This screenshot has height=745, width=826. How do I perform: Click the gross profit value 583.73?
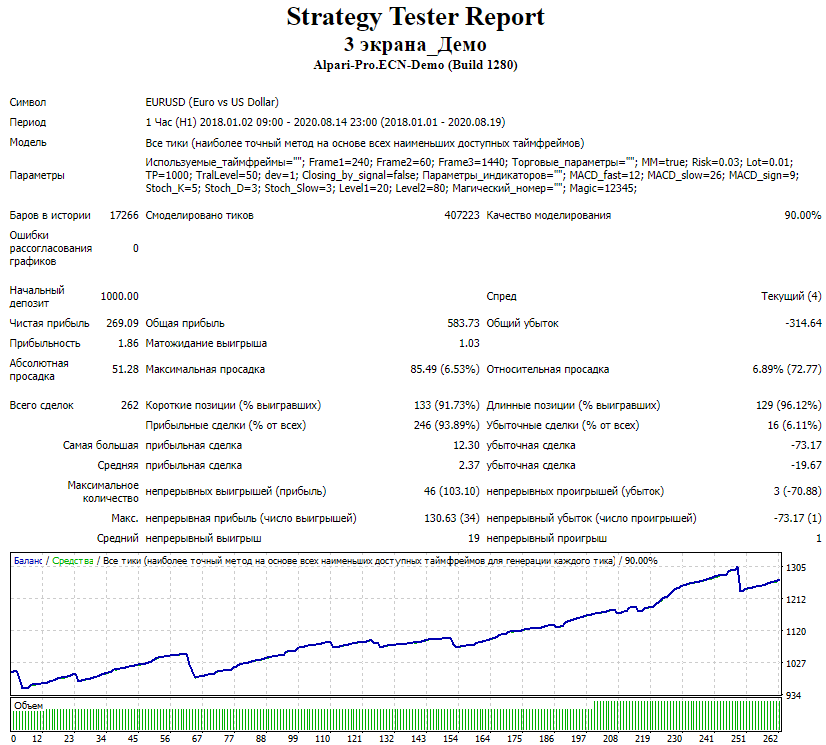pyautogui.click(x=463, y=323)
